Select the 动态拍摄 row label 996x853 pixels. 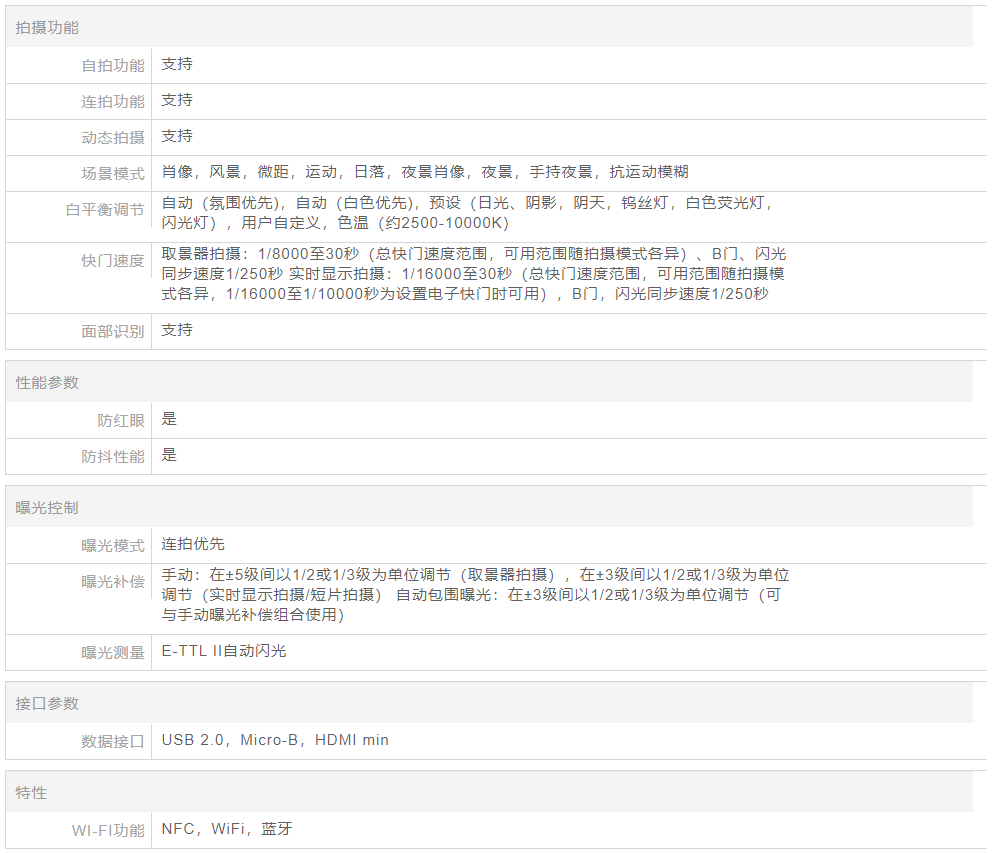click(112, 138)
